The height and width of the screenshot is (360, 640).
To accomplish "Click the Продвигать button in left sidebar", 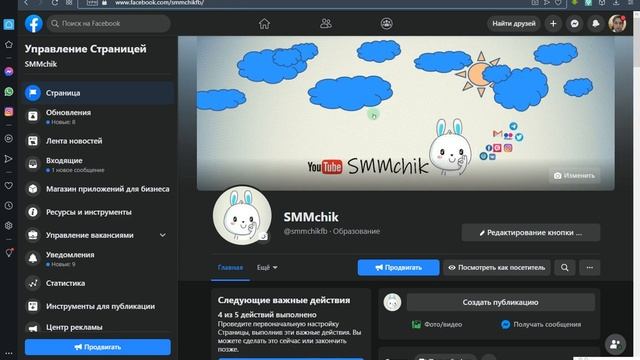I will [x=98, y=347].
